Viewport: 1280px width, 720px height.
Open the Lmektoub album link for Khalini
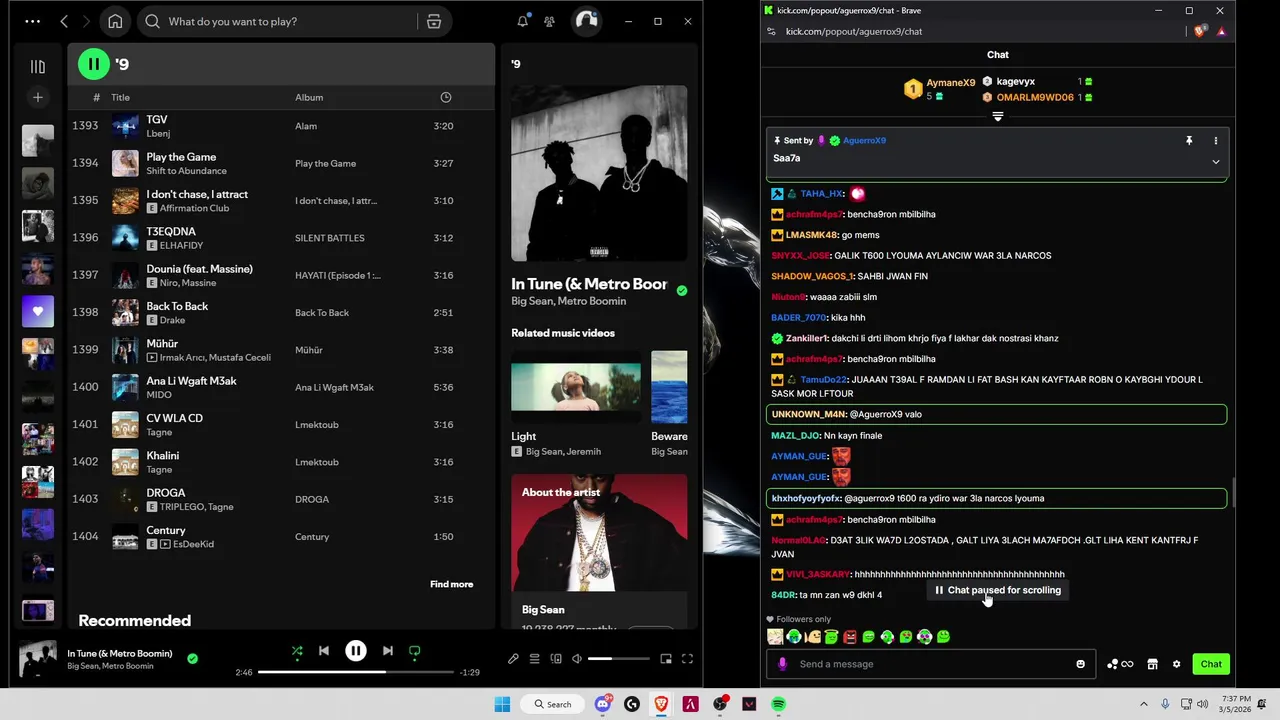click(x=317, y=462)
